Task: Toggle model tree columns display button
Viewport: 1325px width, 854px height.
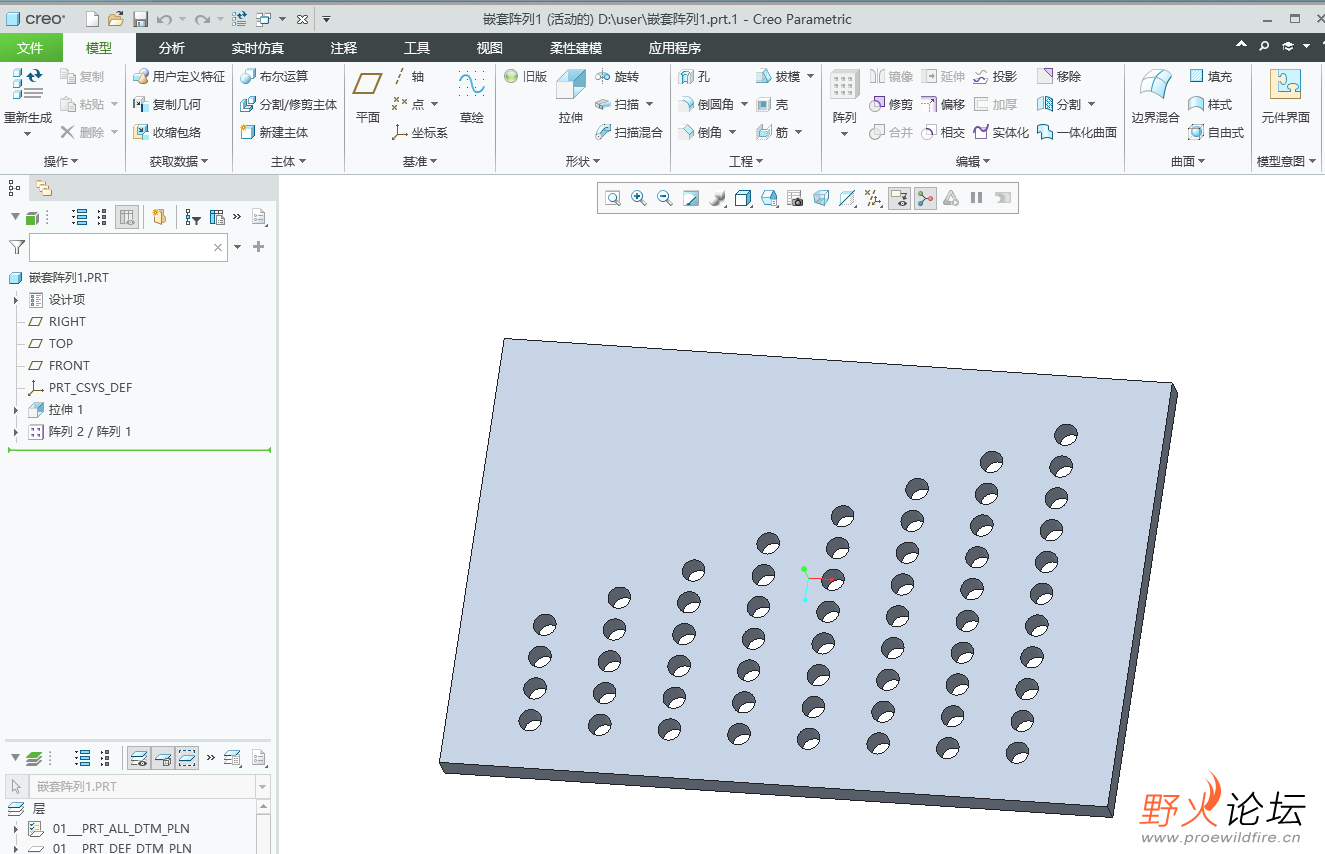Action: coord(127,217)
